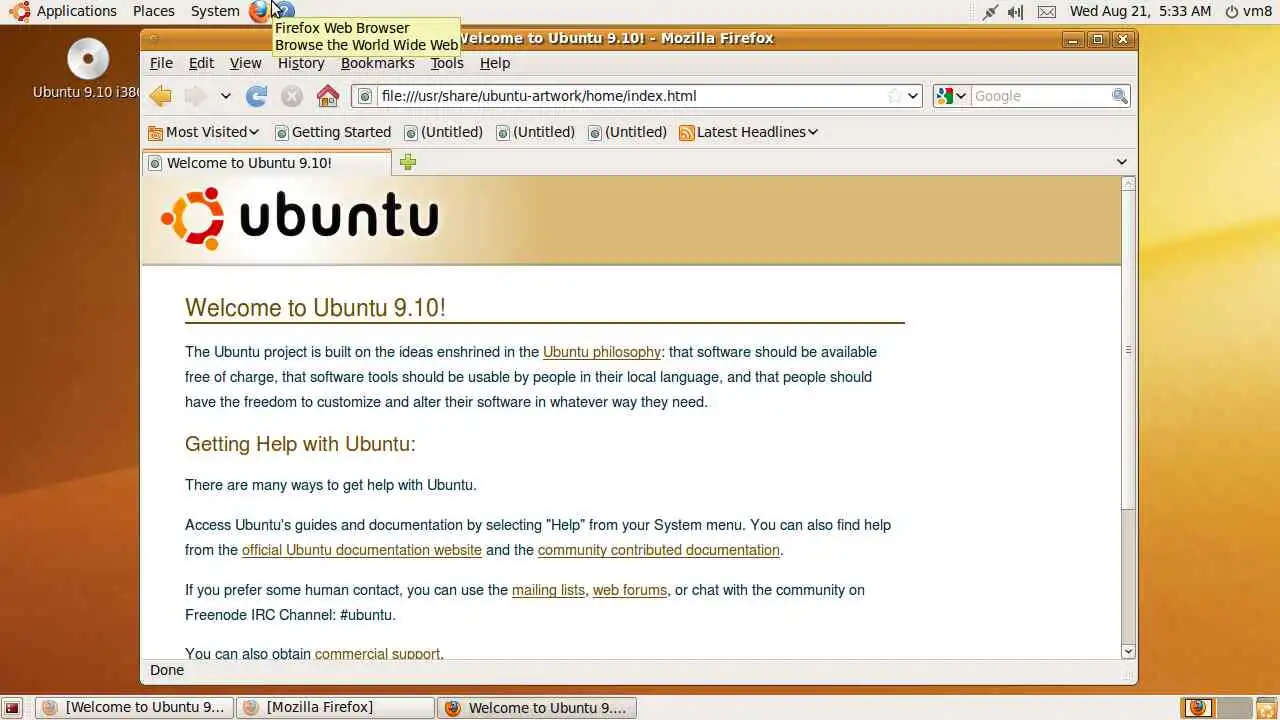Click the Stop loading icon
Viewport: 1280px width, 720px height.
click(x=292, y=96)
